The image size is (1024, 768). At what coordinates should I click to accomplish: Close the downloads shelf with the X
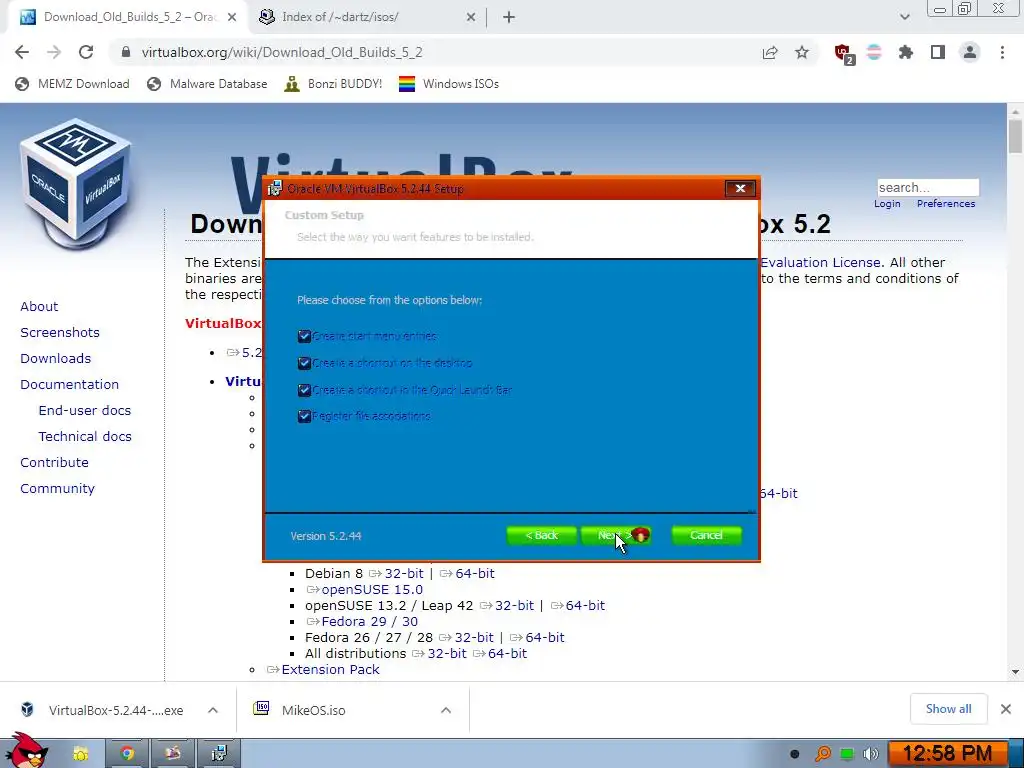1006,709
